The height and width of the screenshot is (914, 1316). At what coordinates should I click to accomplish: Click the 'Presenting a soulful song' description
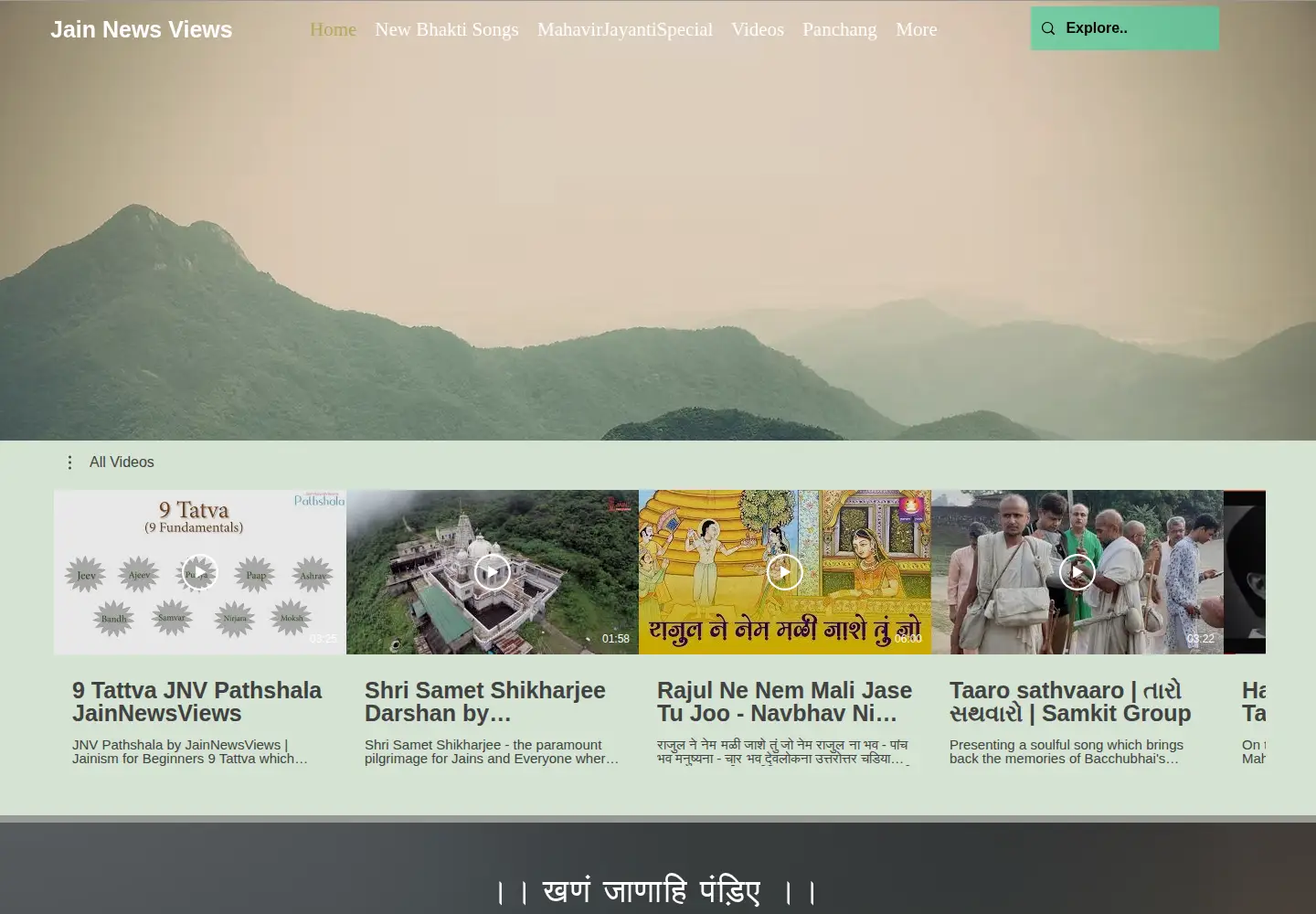(1067, 751)
